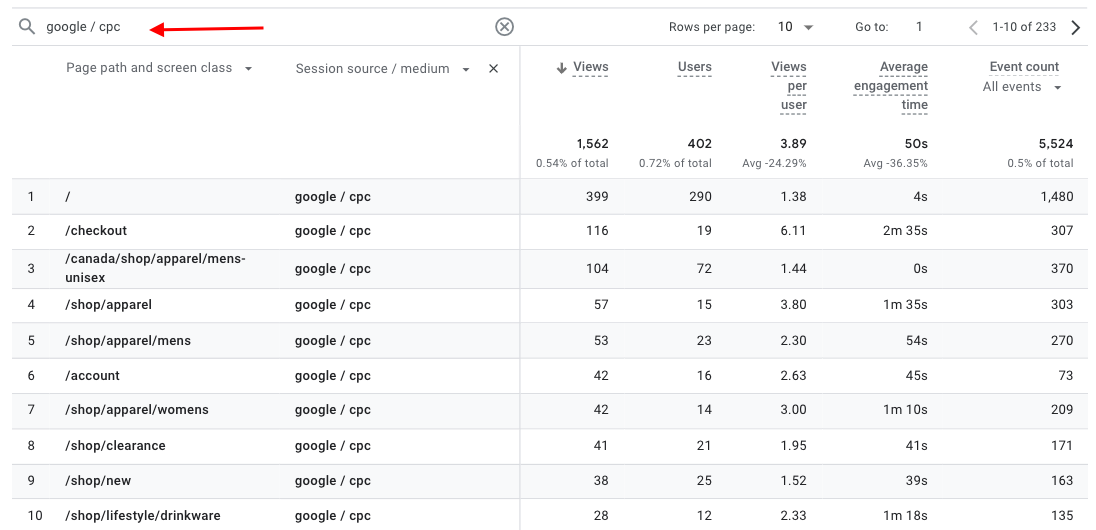The height and width of the screenshot is (530, 1096).
Task: Open the /shop/lifestyle/drinkware row
Action: click(143, 516)
